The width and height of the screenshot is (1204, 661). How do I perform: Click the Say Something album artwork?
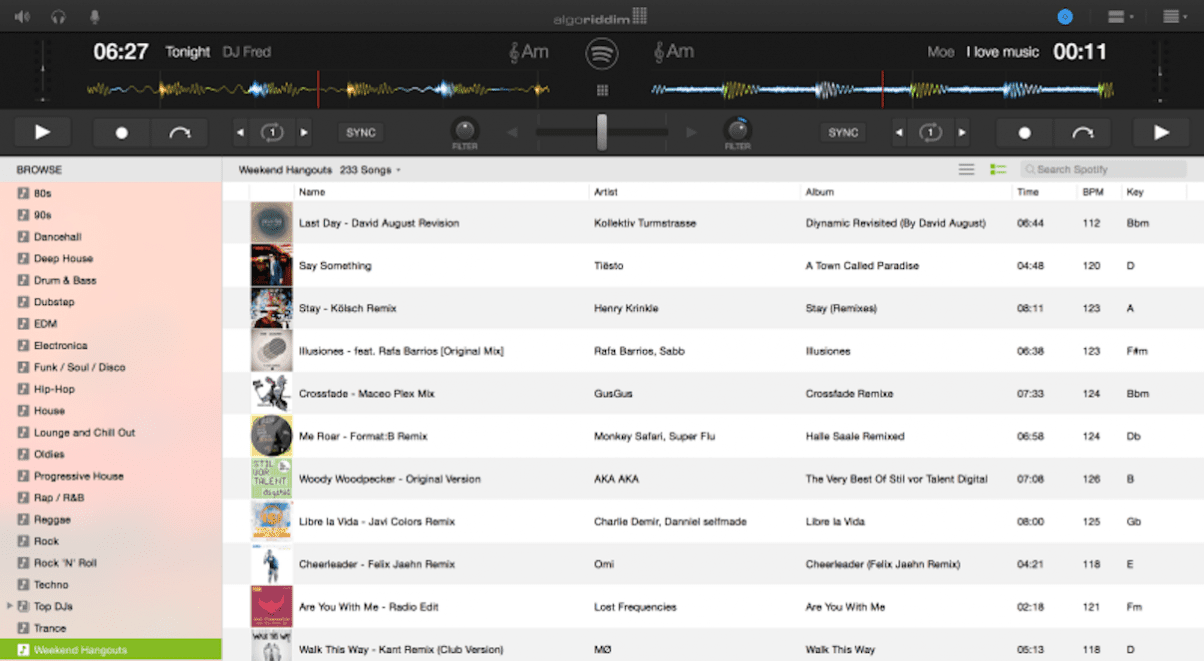click(x=271, y=265)
